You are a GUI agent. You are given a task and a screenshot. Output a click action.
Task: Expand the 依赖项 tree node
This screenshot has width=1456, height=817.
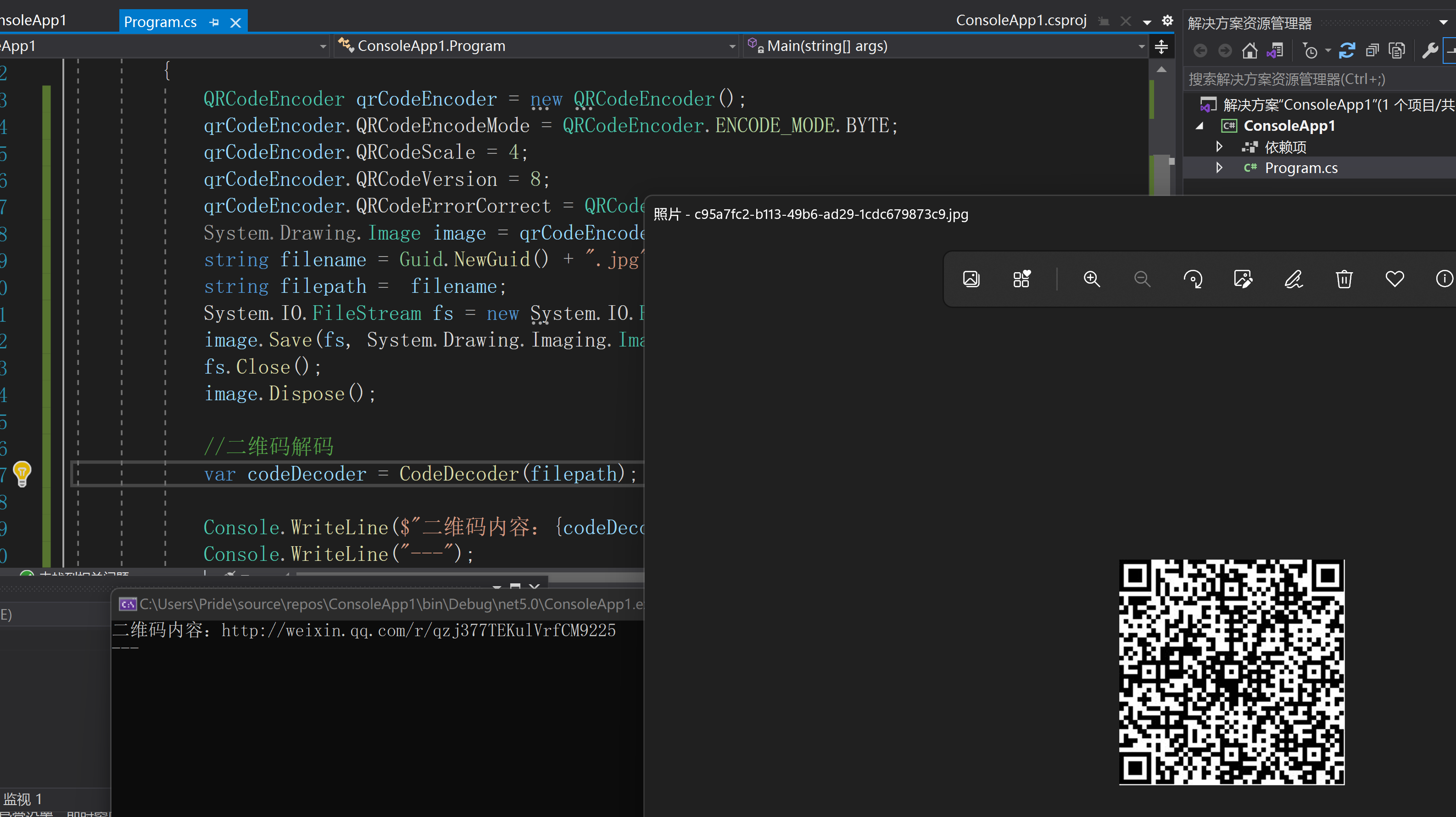(x=1219, y=147)
